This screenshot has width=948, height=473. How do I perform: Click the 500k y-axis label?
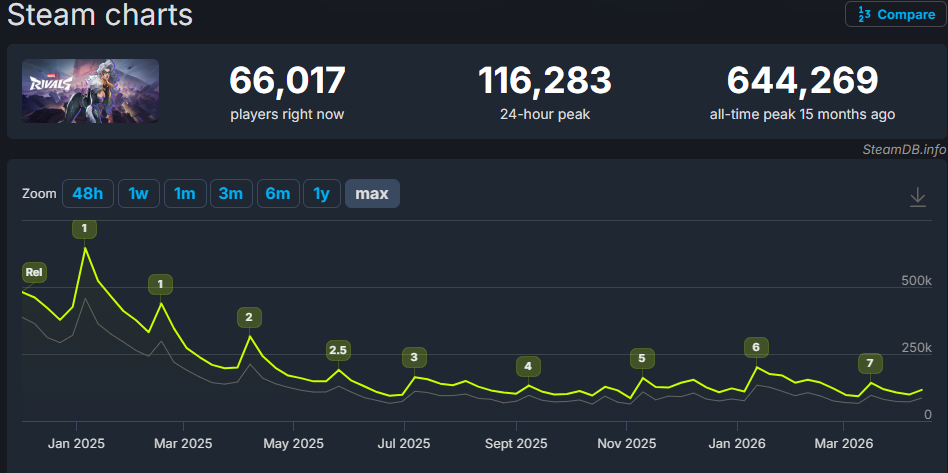(916, 281)
